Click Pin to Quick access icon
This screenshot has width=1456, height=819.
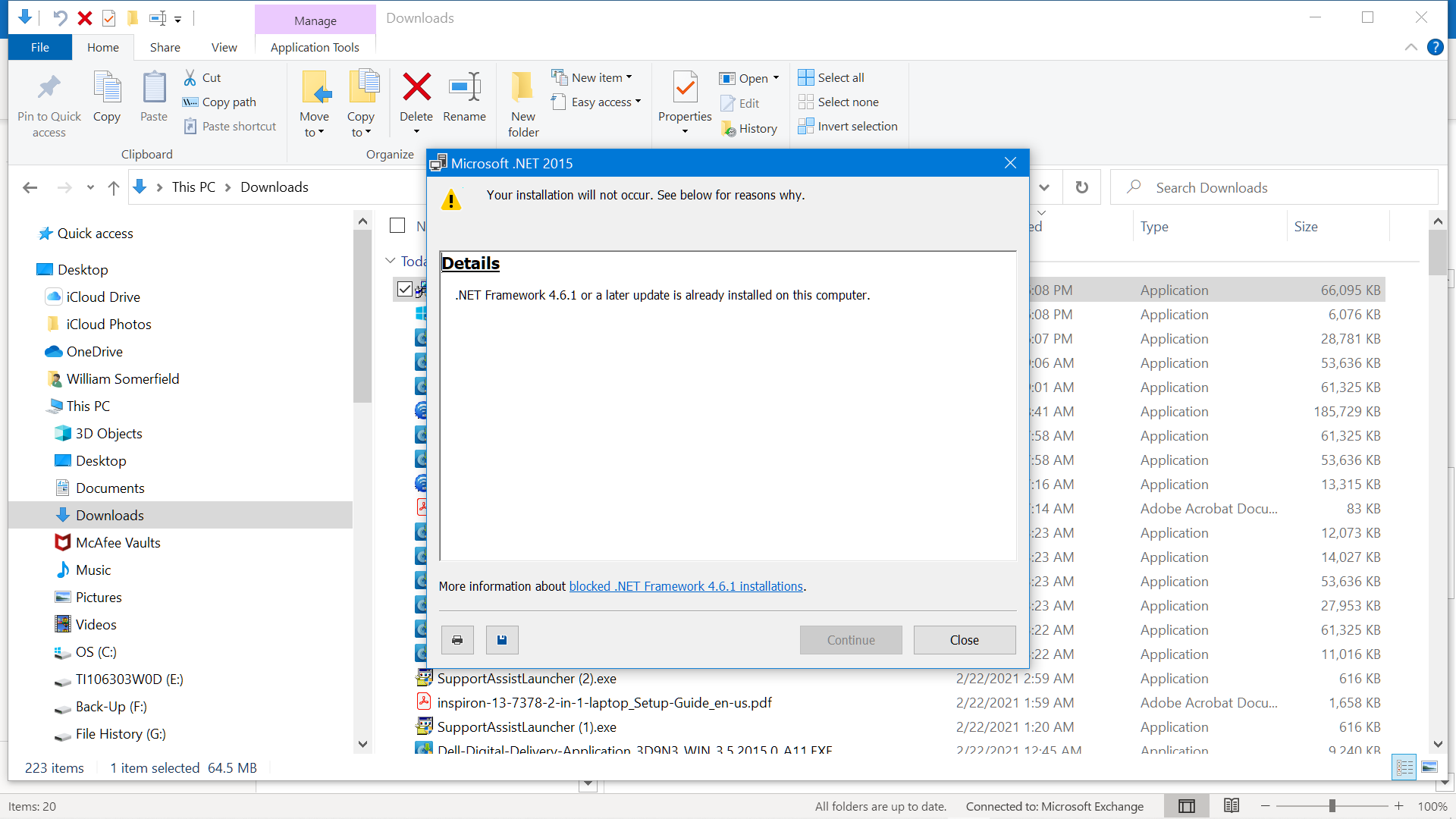click(49, 88)
